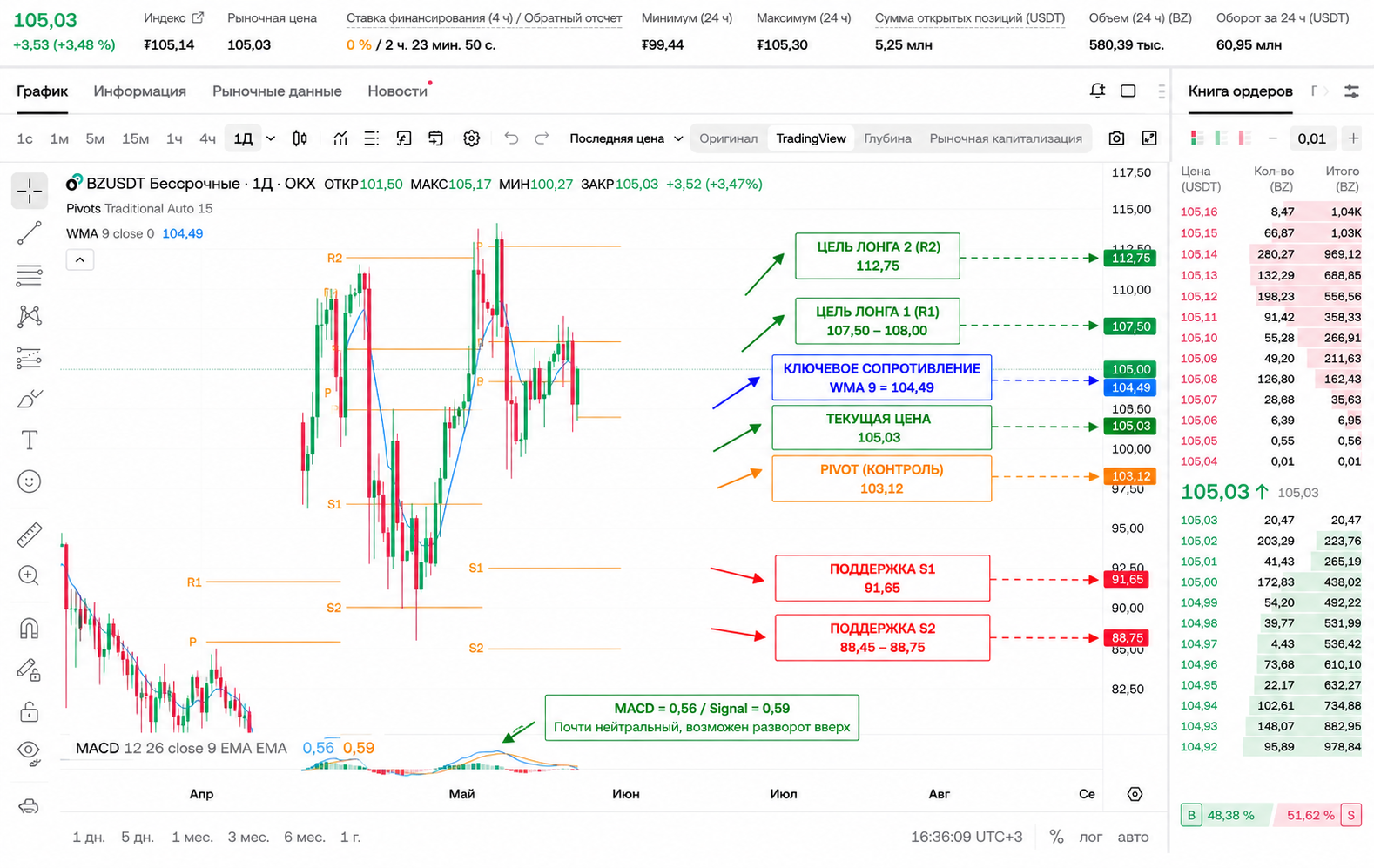Set chart range to 1 г.

(350, 837)
